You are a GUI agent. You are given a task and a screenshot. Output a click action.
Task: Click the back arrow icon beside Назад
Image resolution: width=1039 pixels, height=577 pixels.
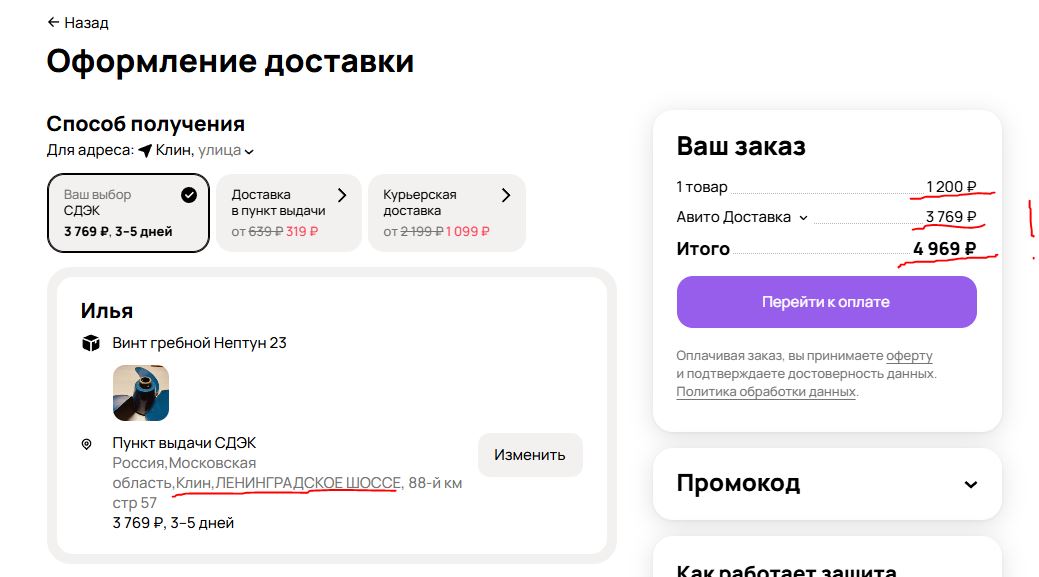[x=53, y=23]
